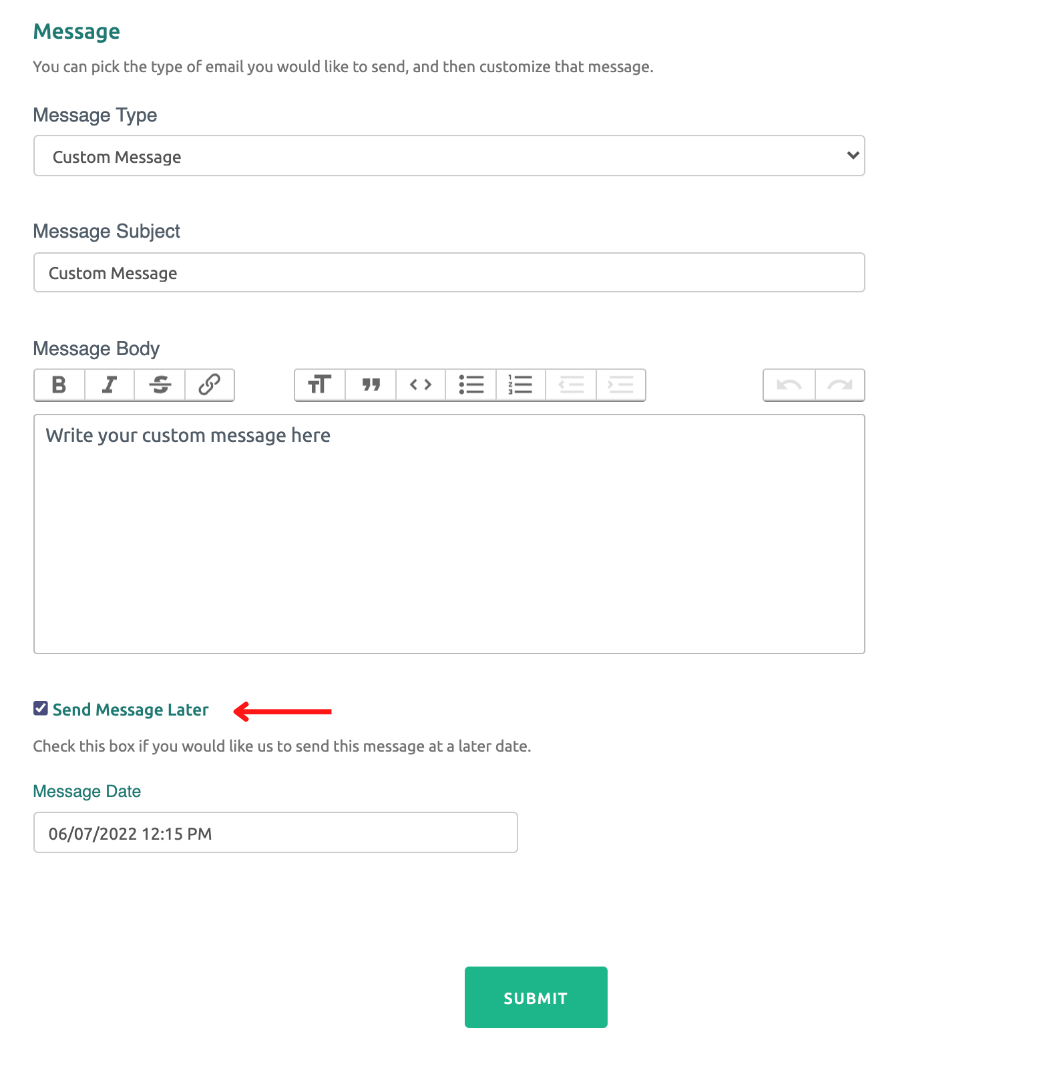Insert a code block
This screenshot has width=1063, height=1080.
[x=421, y=384]
